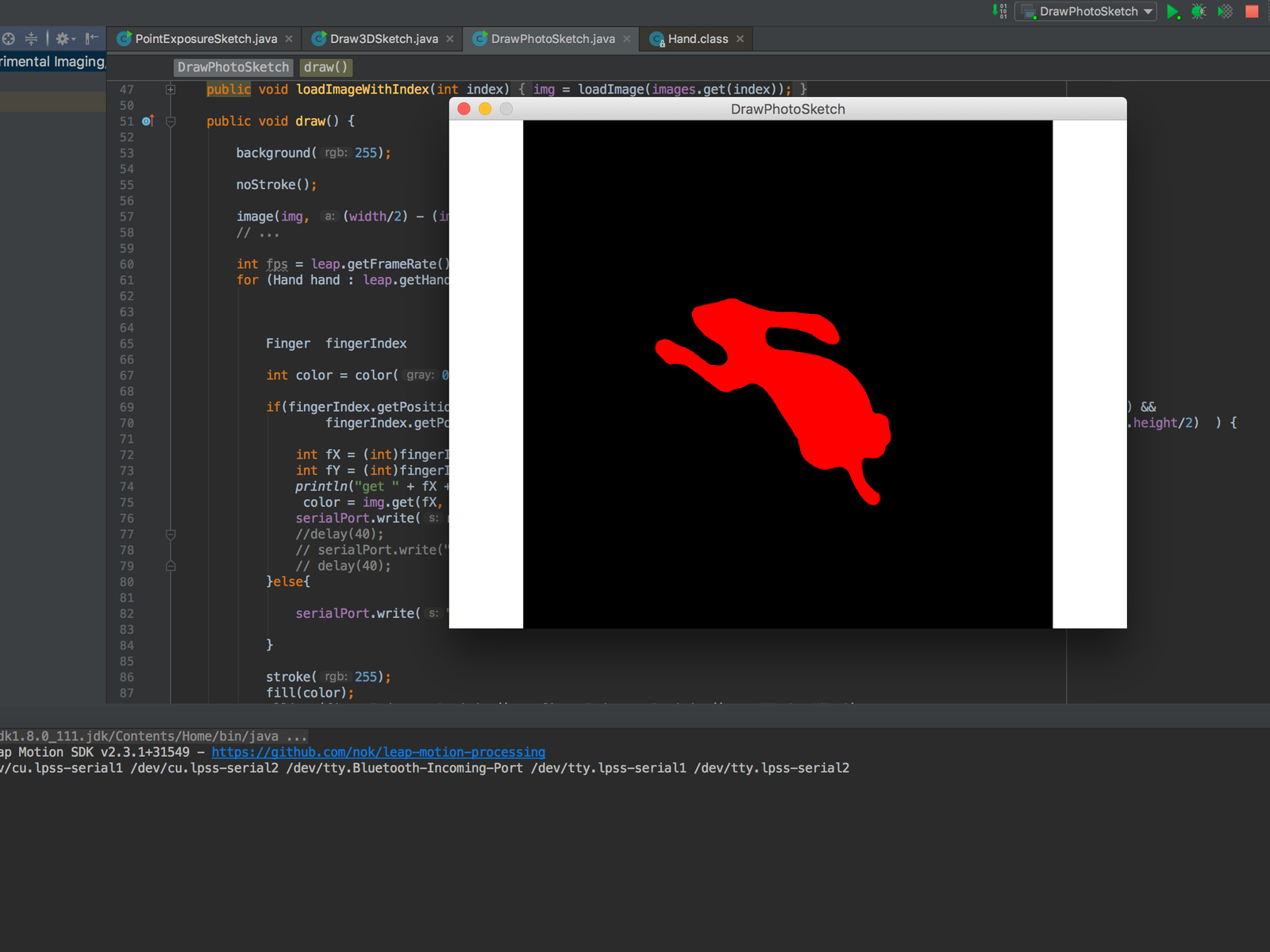Open the leap-motion-processing GitHub link
Screen dimensions: 1270x952
tap(379, 752)
